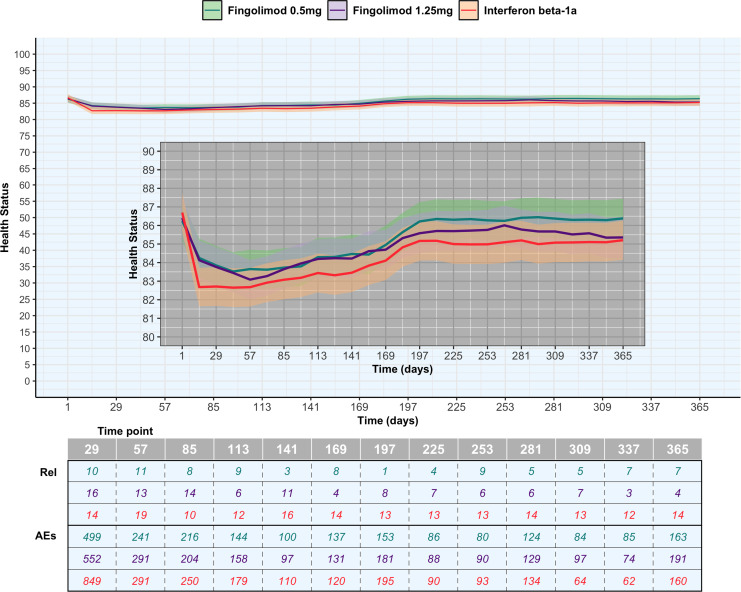Select the 'Fingolimod 1.25mg' legend label

click(x=403, y=10)
